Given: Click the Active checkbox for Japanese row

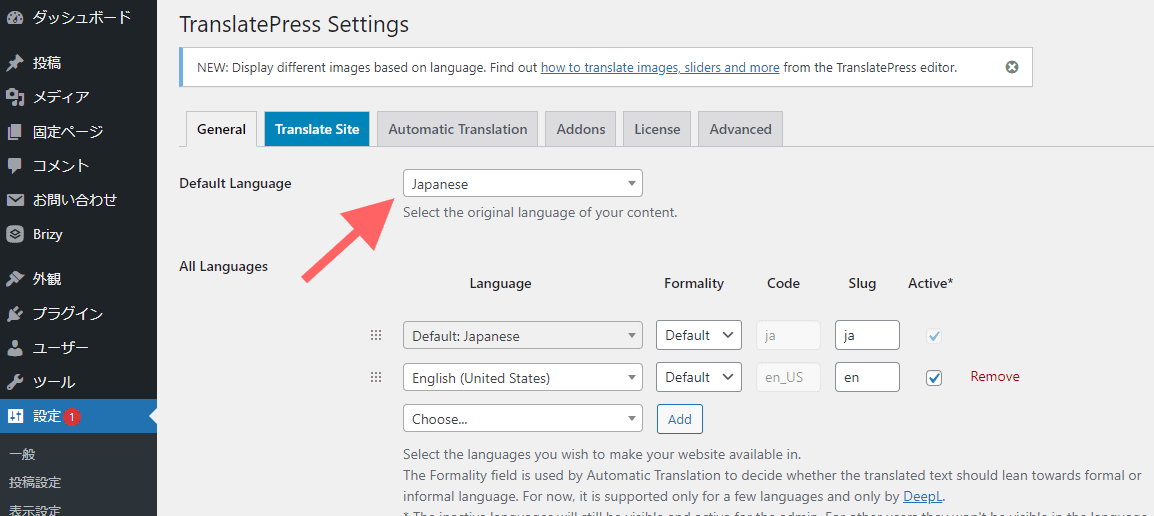Looking at the screenshot, I should pos(934,336).
